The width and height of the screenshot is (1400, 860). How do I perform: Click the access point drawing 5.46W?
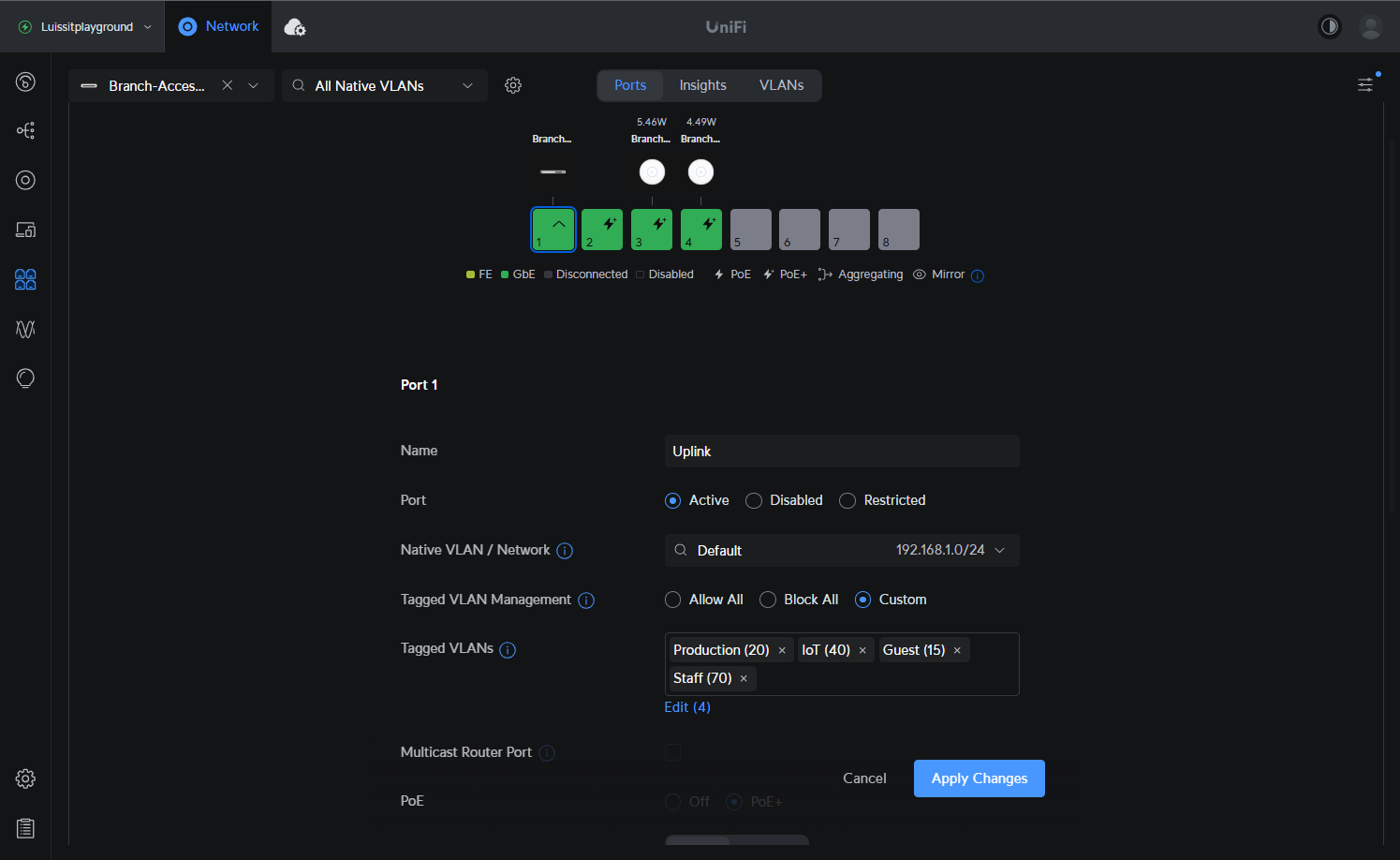[652, 172]
